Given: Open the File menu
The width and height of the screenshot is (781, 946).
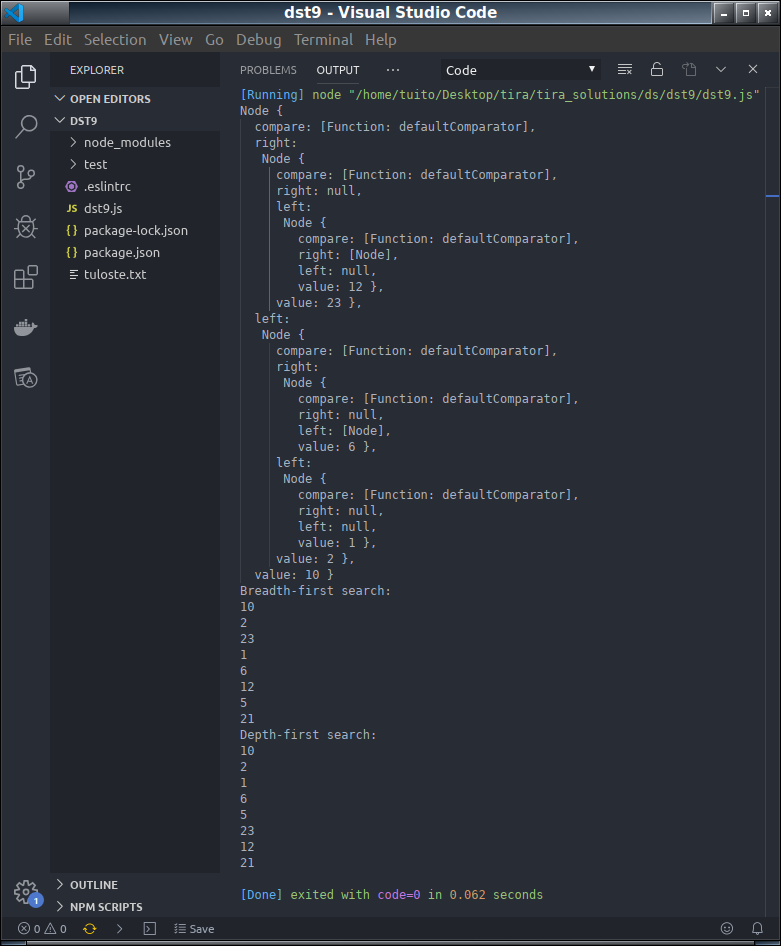Looking at the screenshot, I should pos(20,40).
